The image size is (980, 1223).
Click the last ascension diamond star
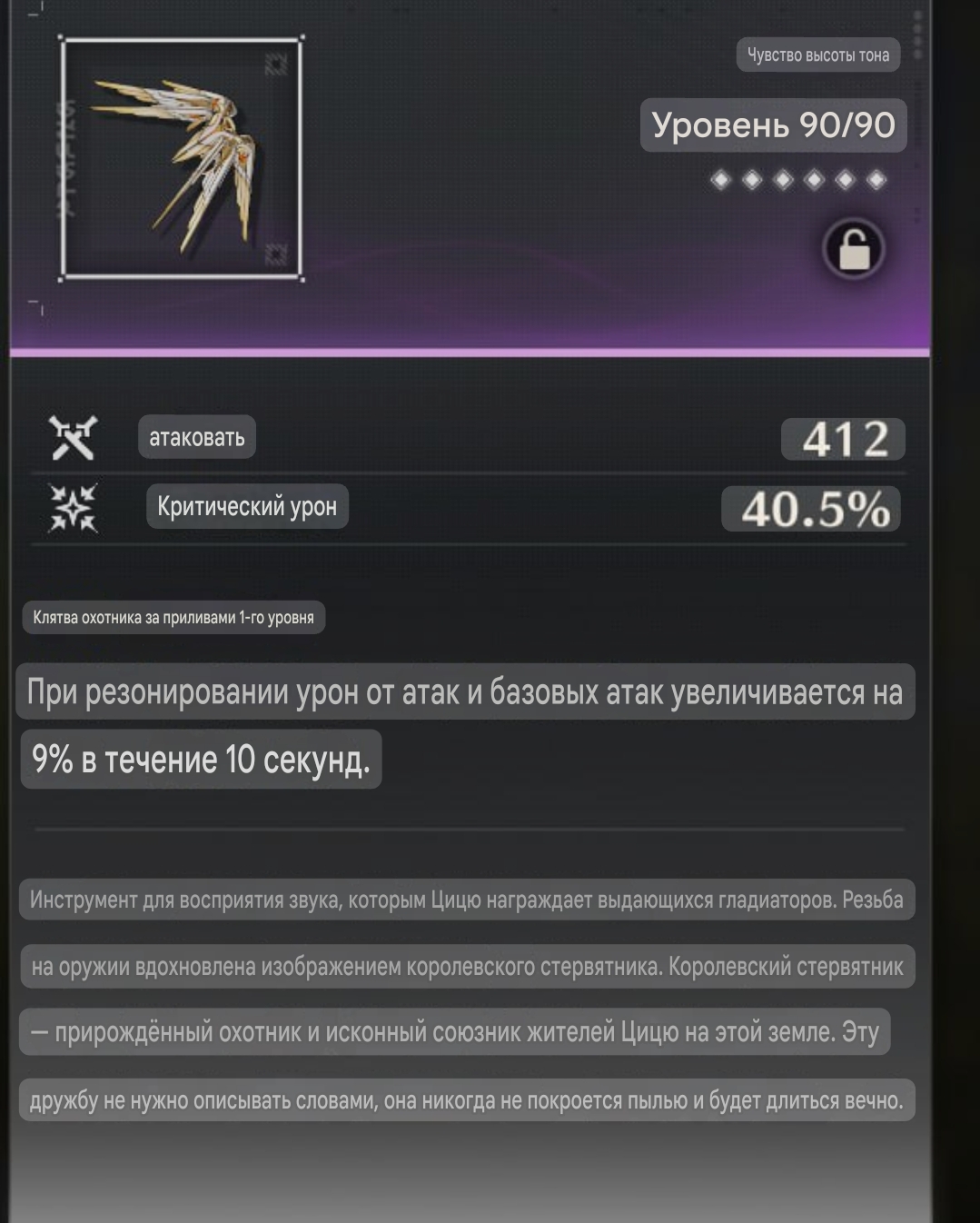coord(876,180)
